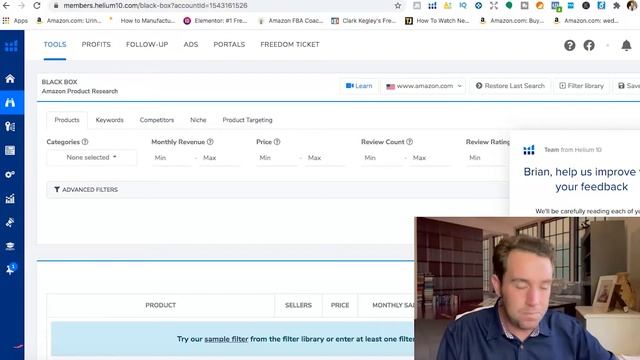Click the green circle browser extension
640x360 pixels.
[x=509, y=6]
